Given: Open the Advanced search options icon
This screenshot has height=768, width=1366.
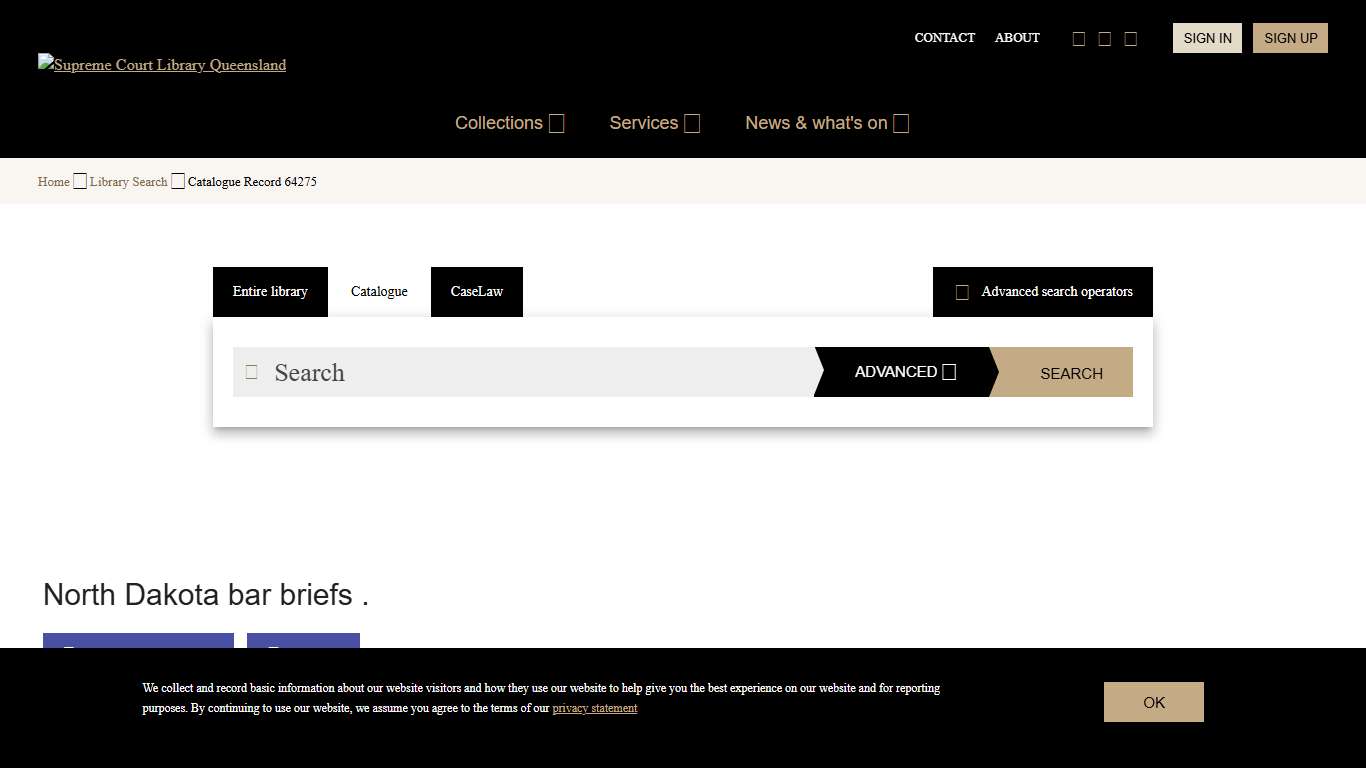Looking at the screenshot, I should (x=948, y=371).
